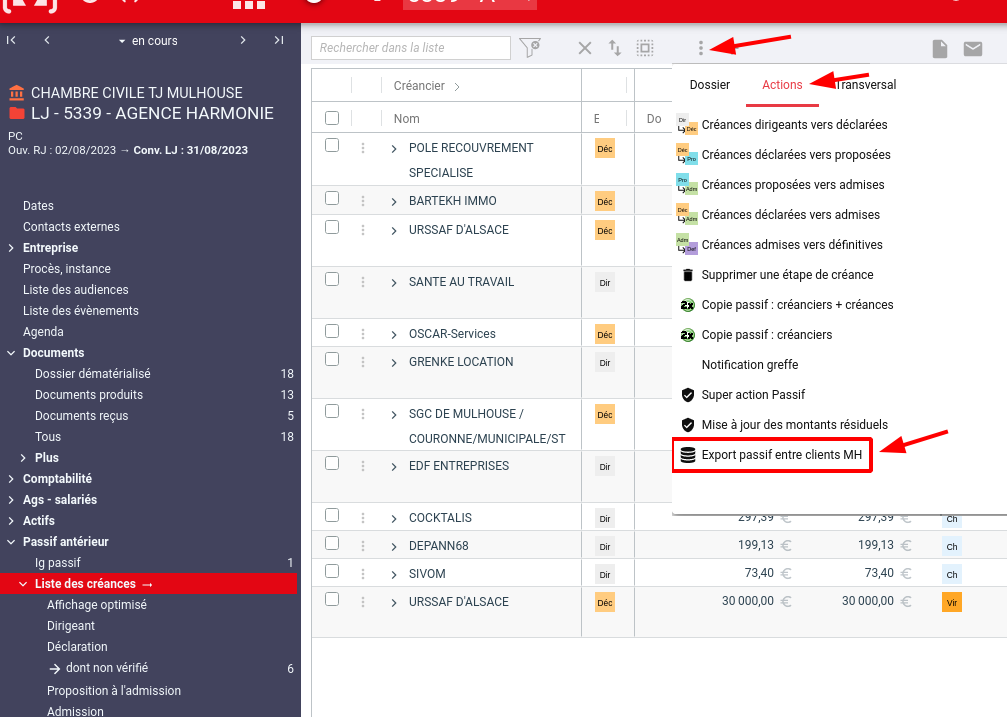
Task: Toggle the header select-all checkbox
Action: [332, 118]
